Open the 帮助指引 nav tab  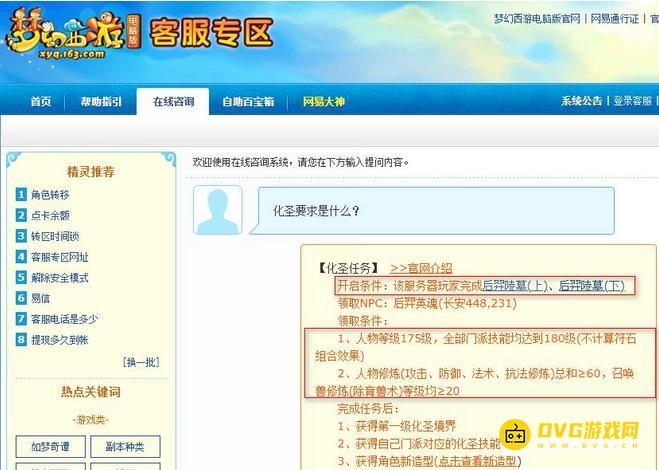pyautogui.click(x=101, y=101)
